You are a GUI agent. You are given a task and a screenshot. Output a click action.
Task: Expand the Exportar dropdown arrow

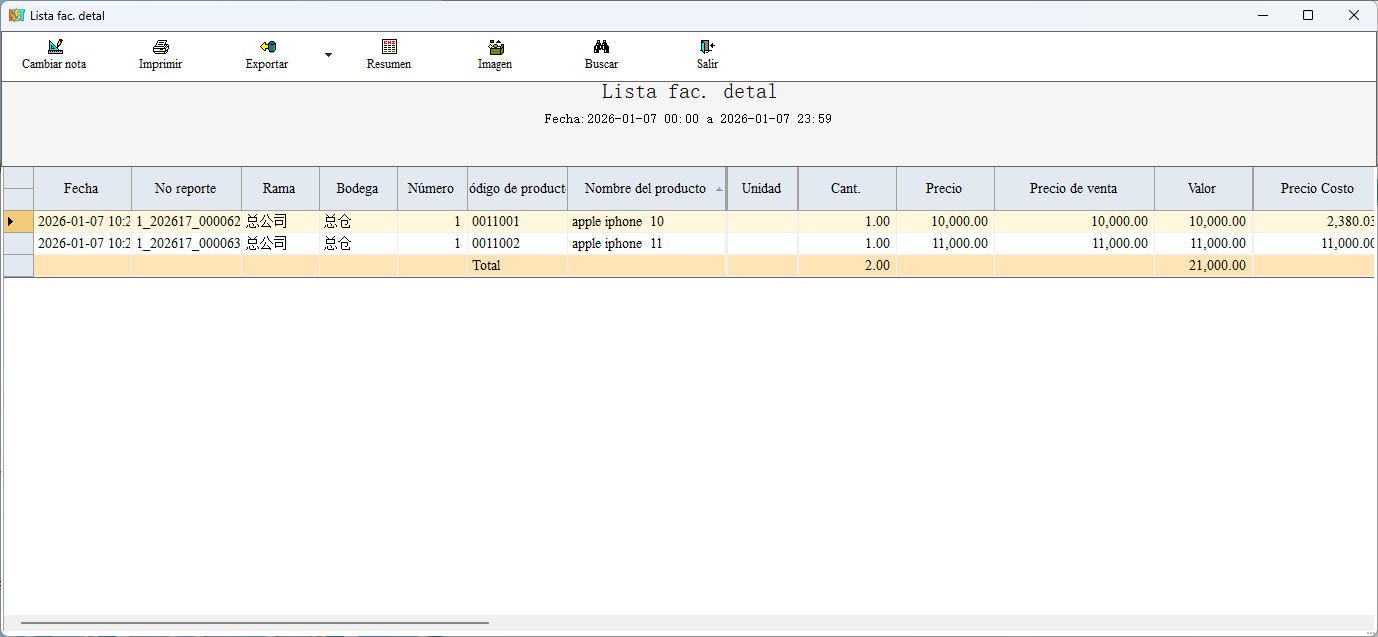pyautogui.click(x=328, y=55)
